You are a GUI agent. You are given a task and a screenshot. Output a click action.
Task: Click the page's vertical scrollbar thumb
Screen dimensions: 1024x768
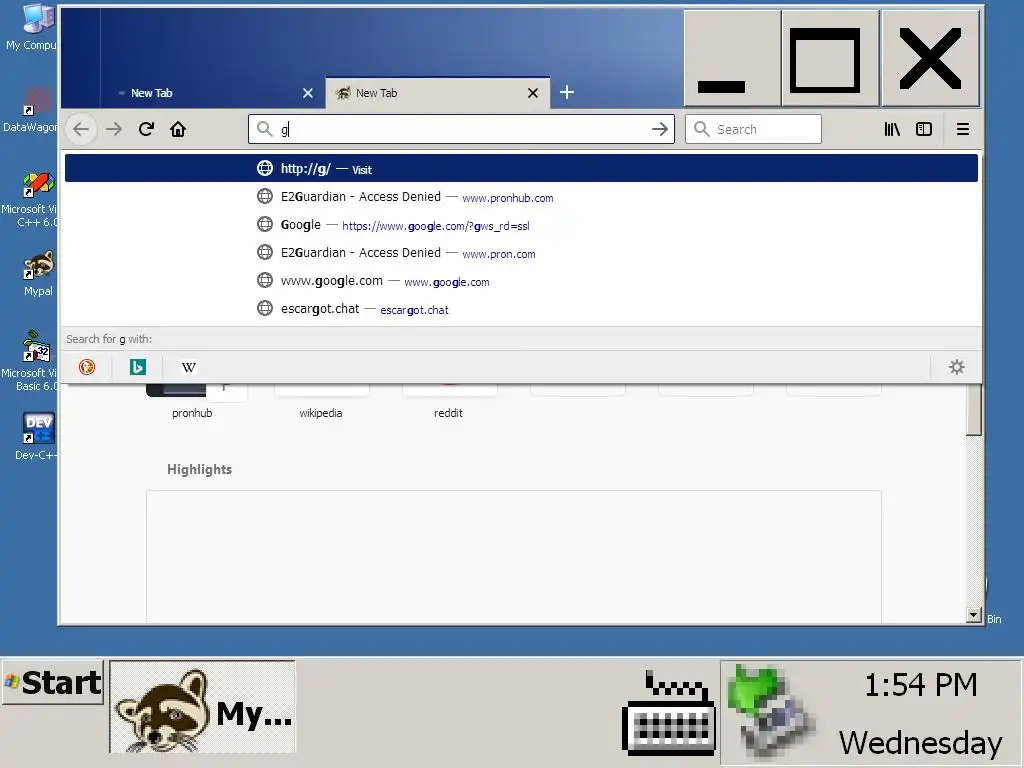point(974,409)
